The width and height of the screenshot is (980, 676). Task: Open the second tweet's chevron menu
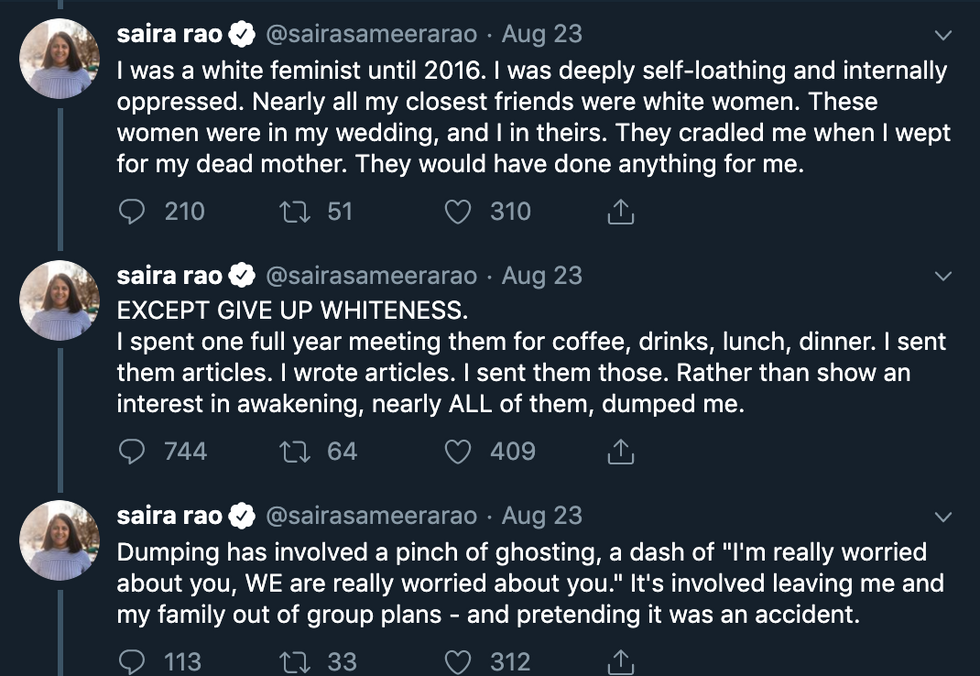coord(942,276)
